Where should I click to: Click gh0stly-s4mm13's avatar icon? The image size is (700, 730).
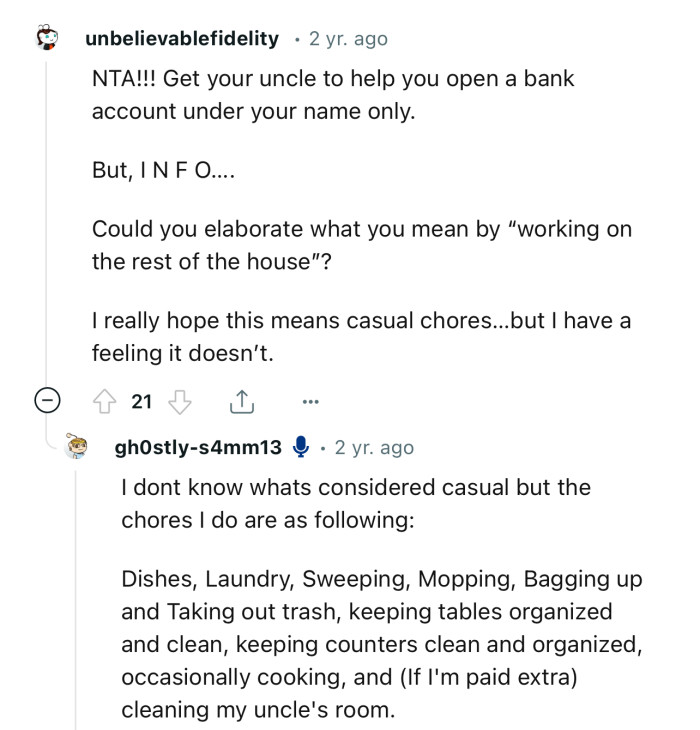[x=77, y=447]
